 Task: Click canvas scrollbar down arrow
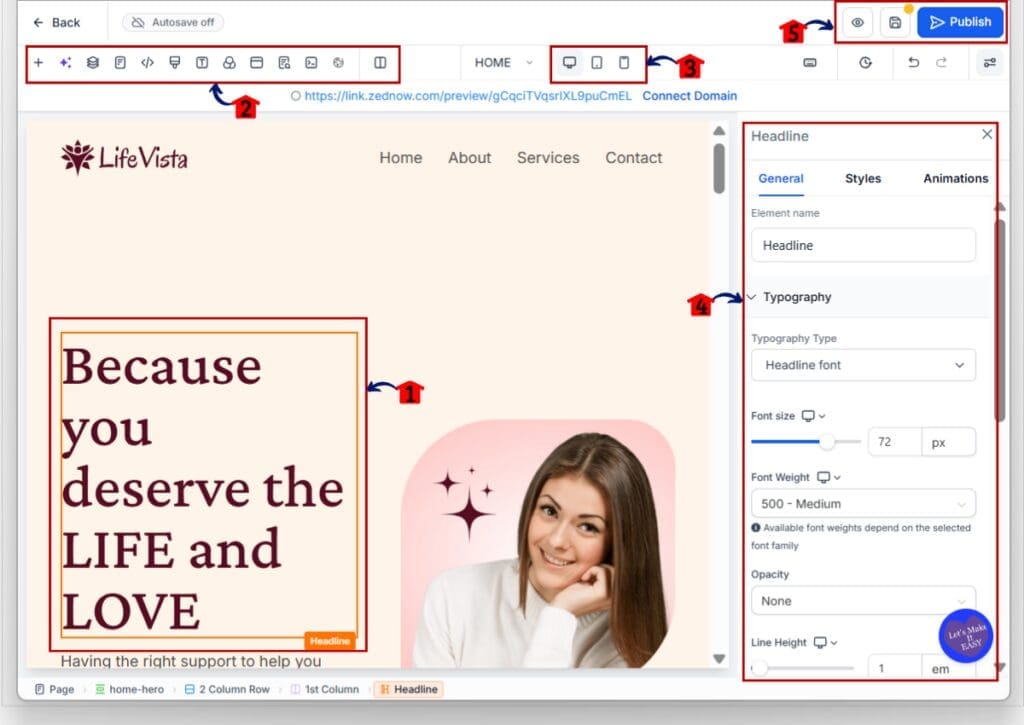click(x=719, y=658)
